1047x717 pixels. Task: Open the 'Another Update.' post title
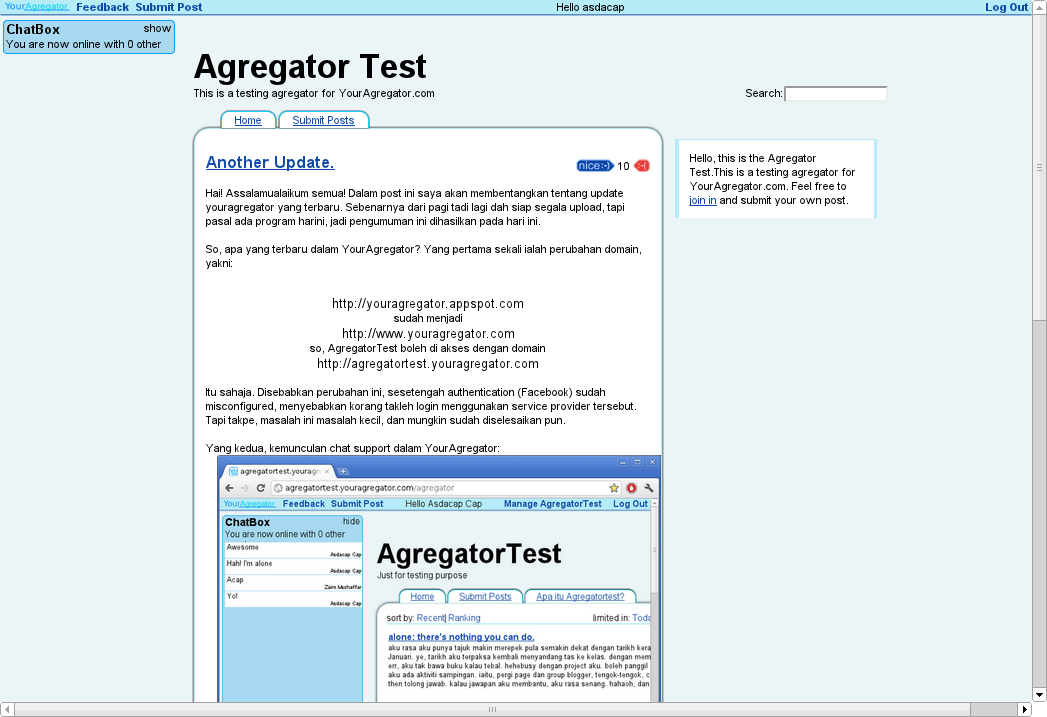270,162
